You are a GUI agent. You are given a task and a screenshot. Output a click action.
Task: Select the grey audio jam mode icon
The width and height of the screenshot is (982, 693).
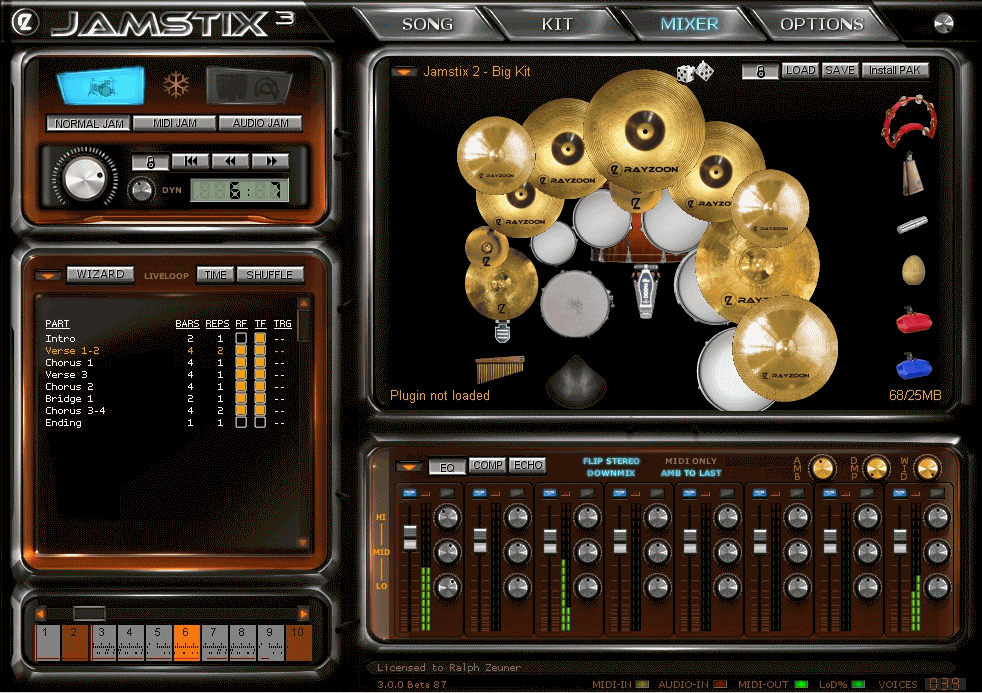[249, 86]
